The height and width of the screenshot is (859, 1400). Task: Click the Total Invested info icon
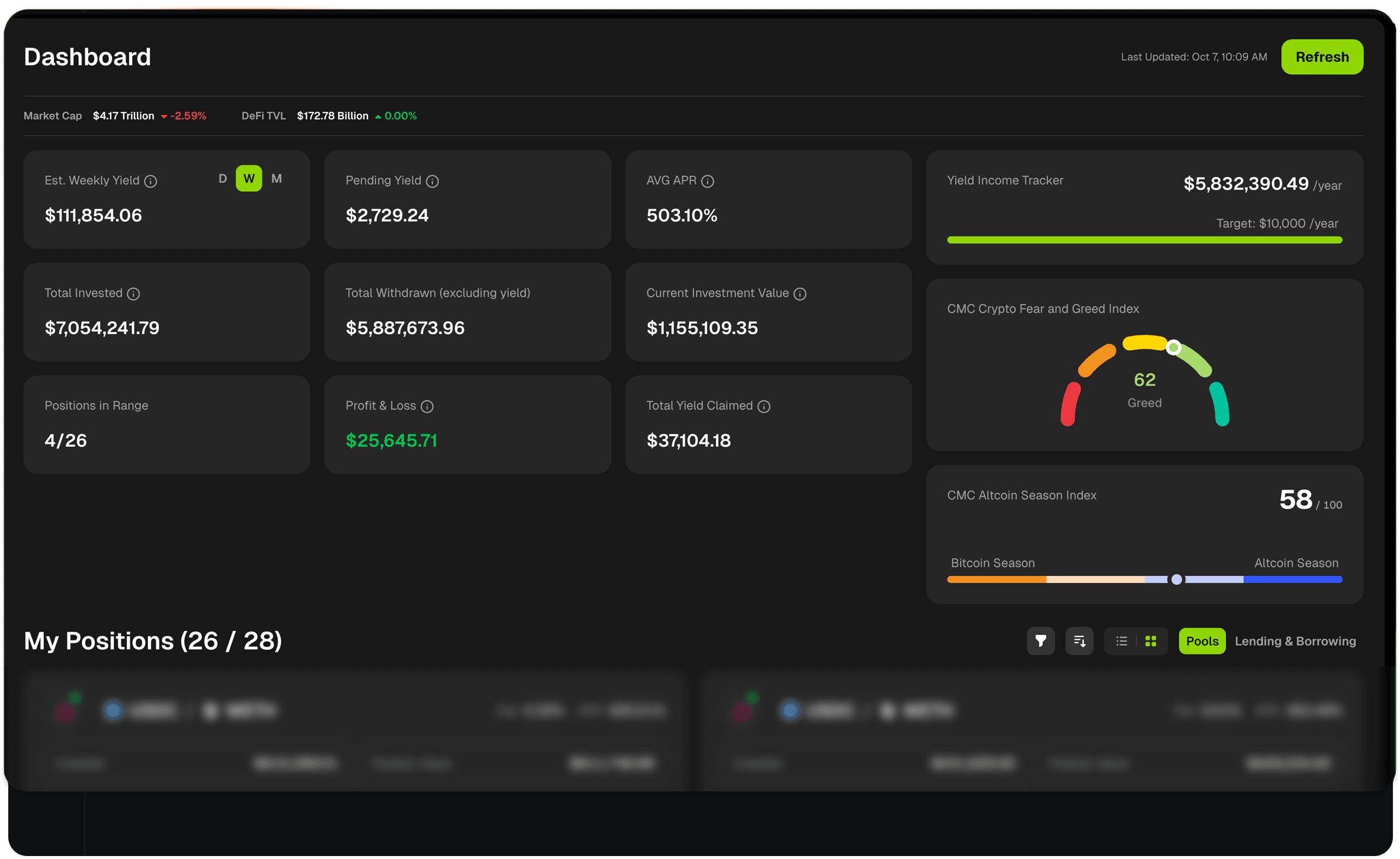pyautogui.click(x=133, y=294)
